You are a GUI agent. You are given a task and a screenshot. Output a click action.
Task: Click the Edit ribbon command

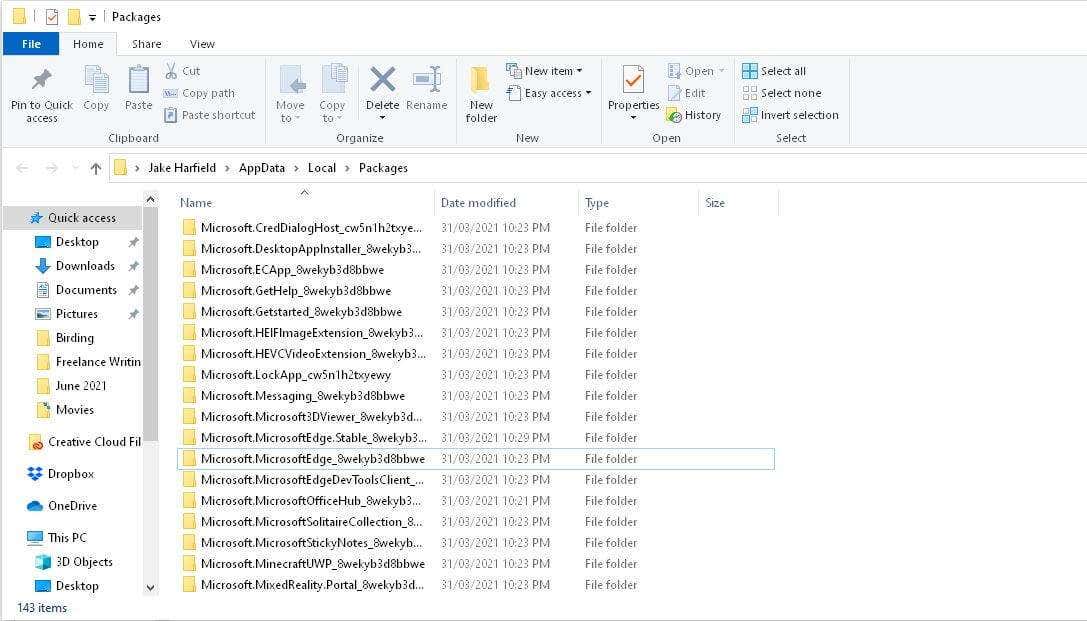point(687,93)
